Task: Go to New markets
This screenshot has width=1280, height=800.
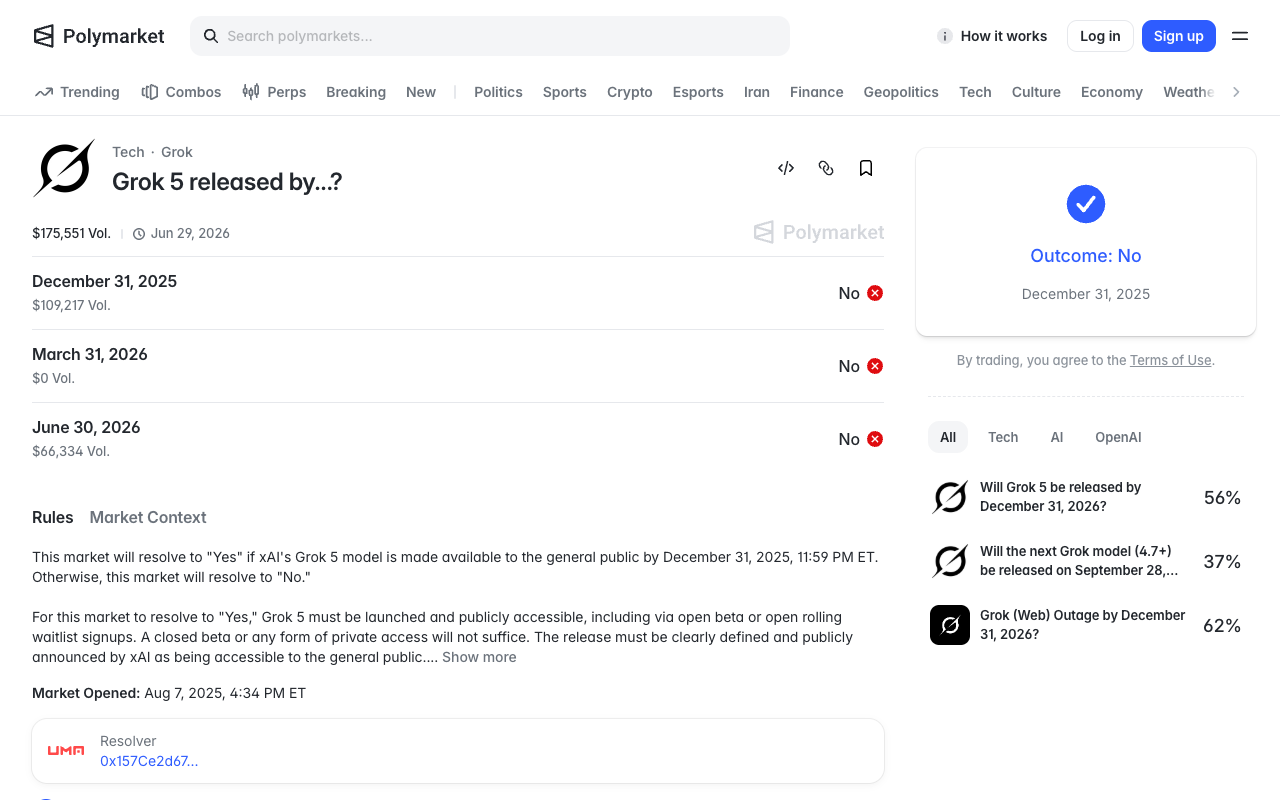Action: click(421, 92)
